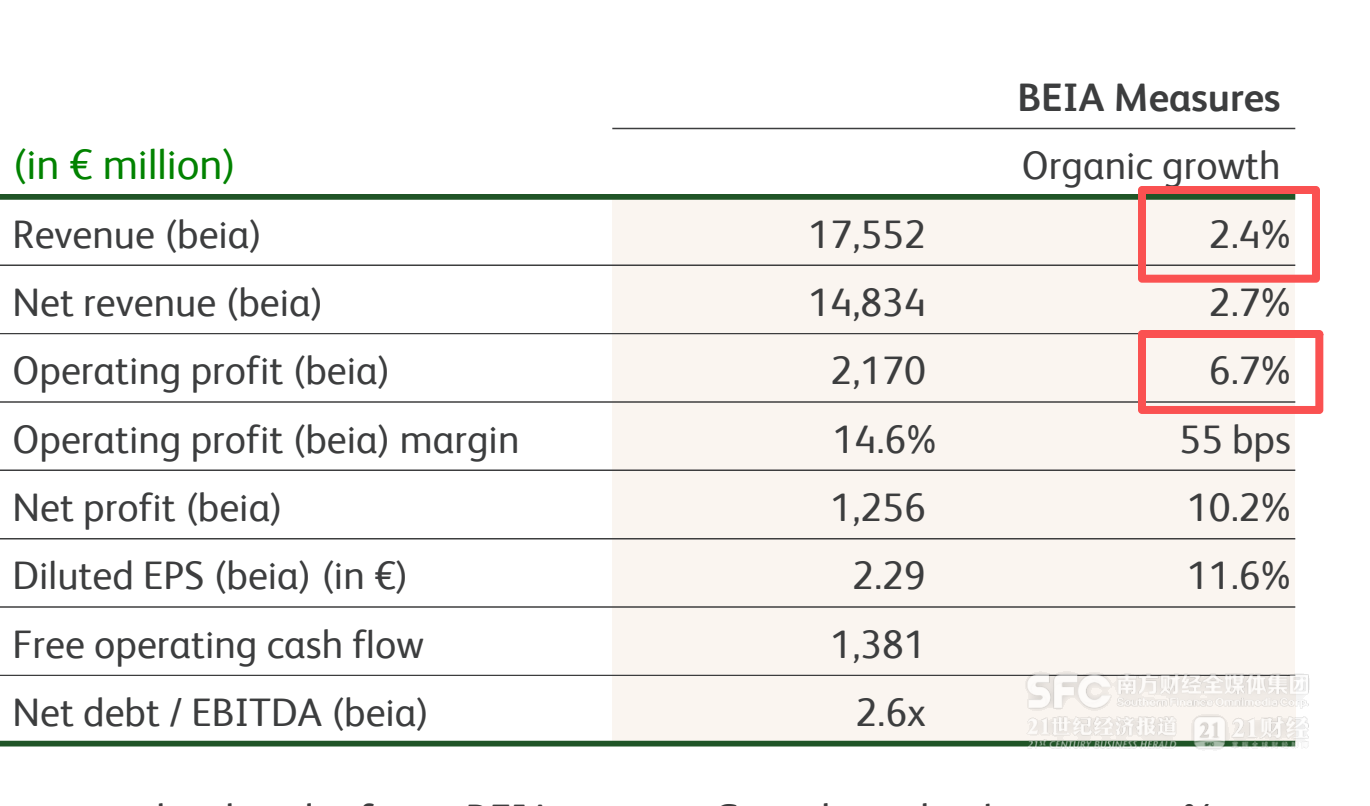Click the 14,834 net revenue value

coord(867,303)
